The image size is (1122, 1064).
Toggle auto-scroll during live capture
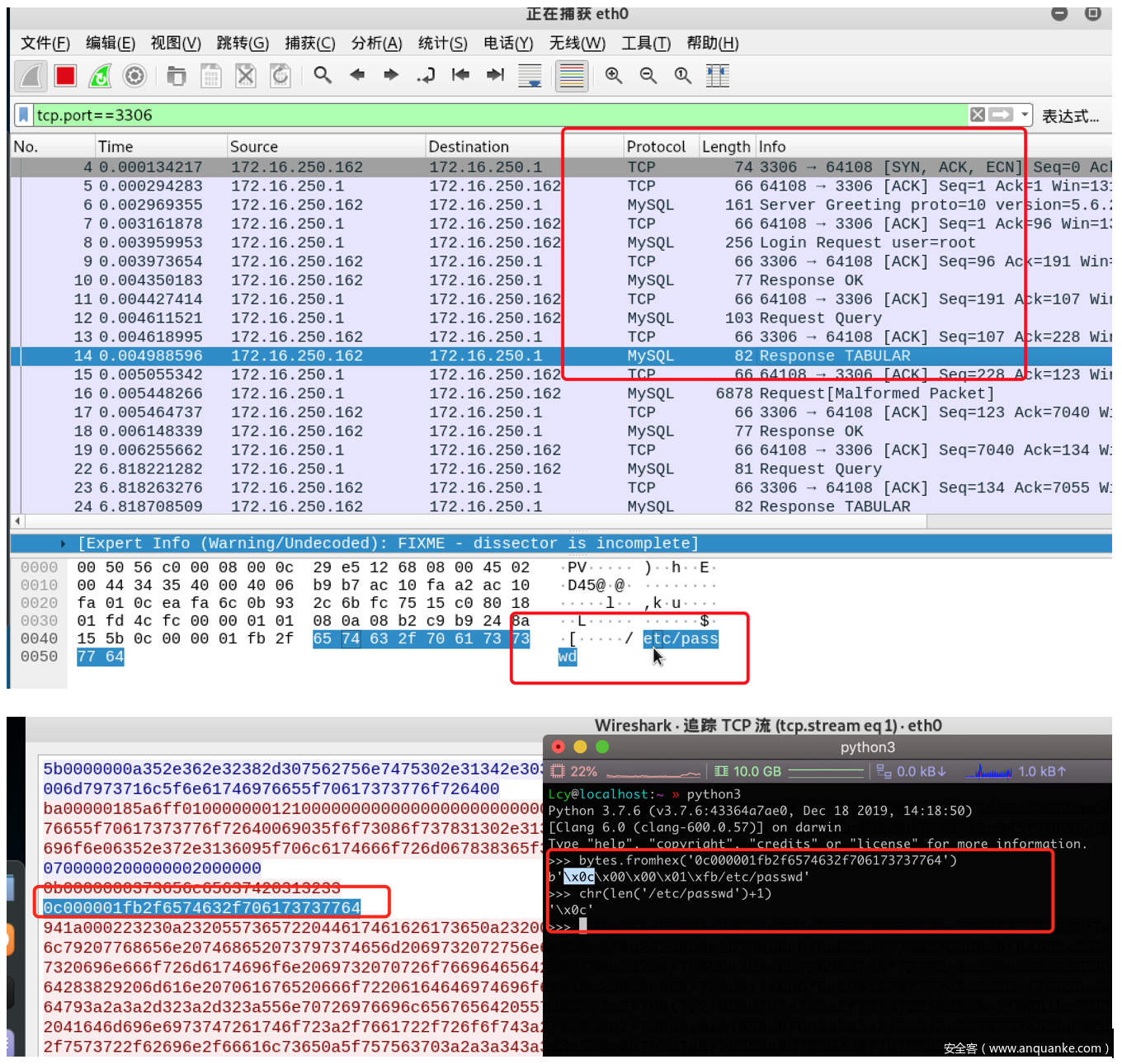530,76
